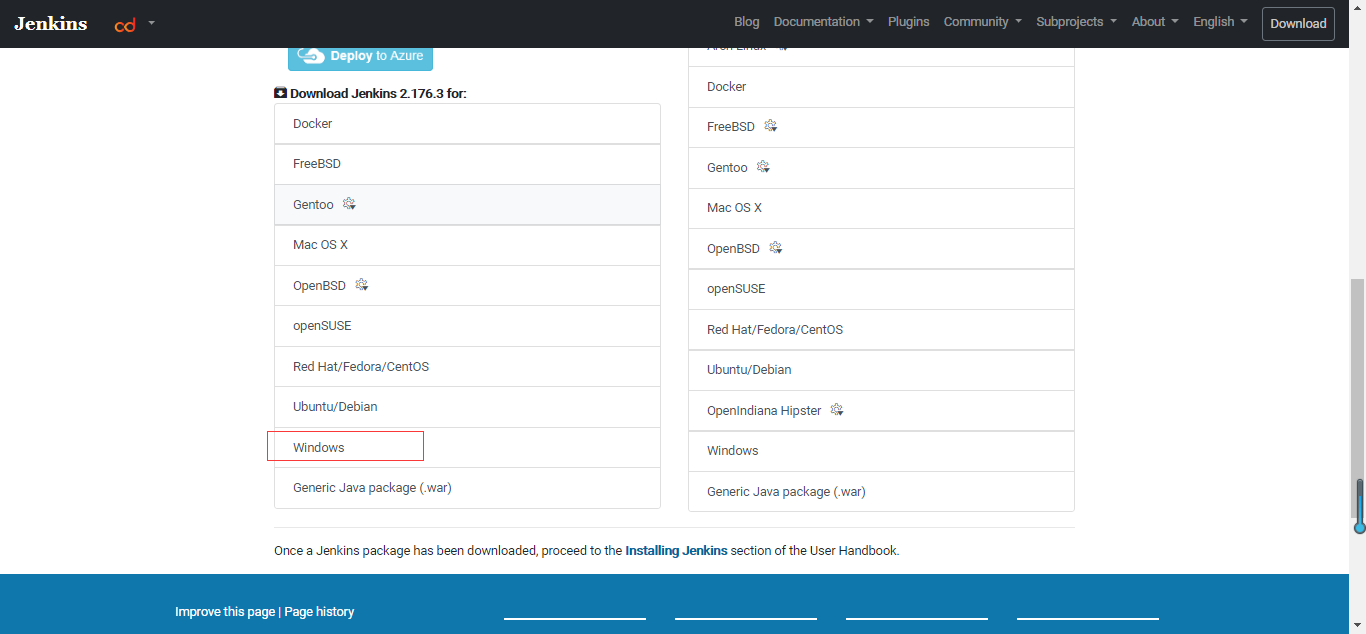Image resolution: width=1366 pixels, height=634 pixels.
Task: Expand the Documentation dropdown menu
Action: (823, 22)
